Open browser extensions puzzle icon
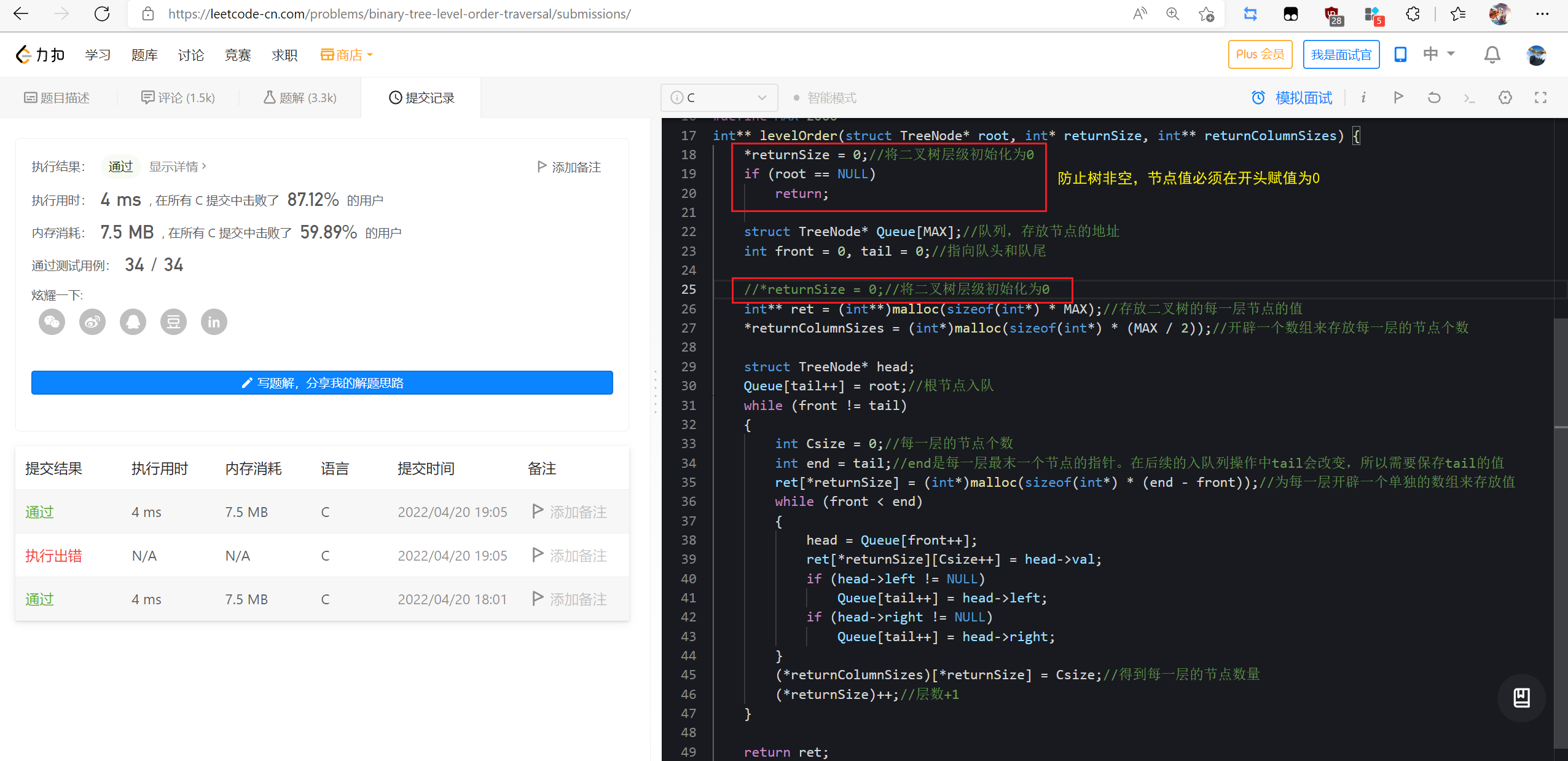Image resolution: width=1568 pixels, height=761 pixels. 1413,14
